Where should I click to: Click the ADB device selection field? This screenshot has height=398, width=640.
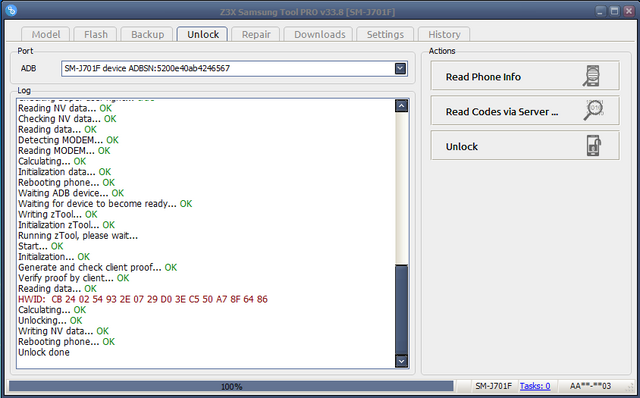click(x=234, y=69)
